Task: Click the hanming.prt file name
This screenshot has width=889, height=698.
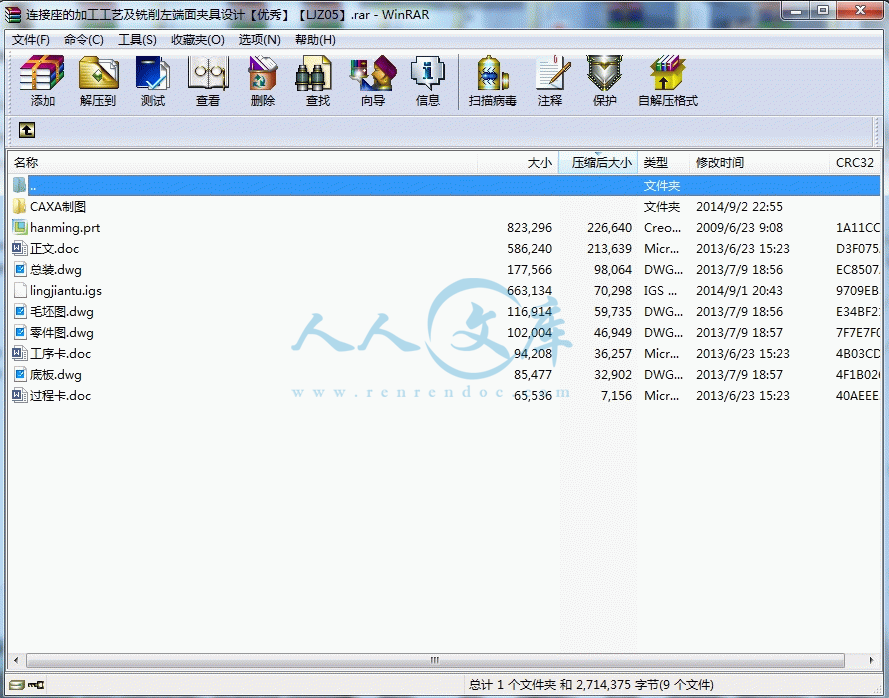Action: 65,227
